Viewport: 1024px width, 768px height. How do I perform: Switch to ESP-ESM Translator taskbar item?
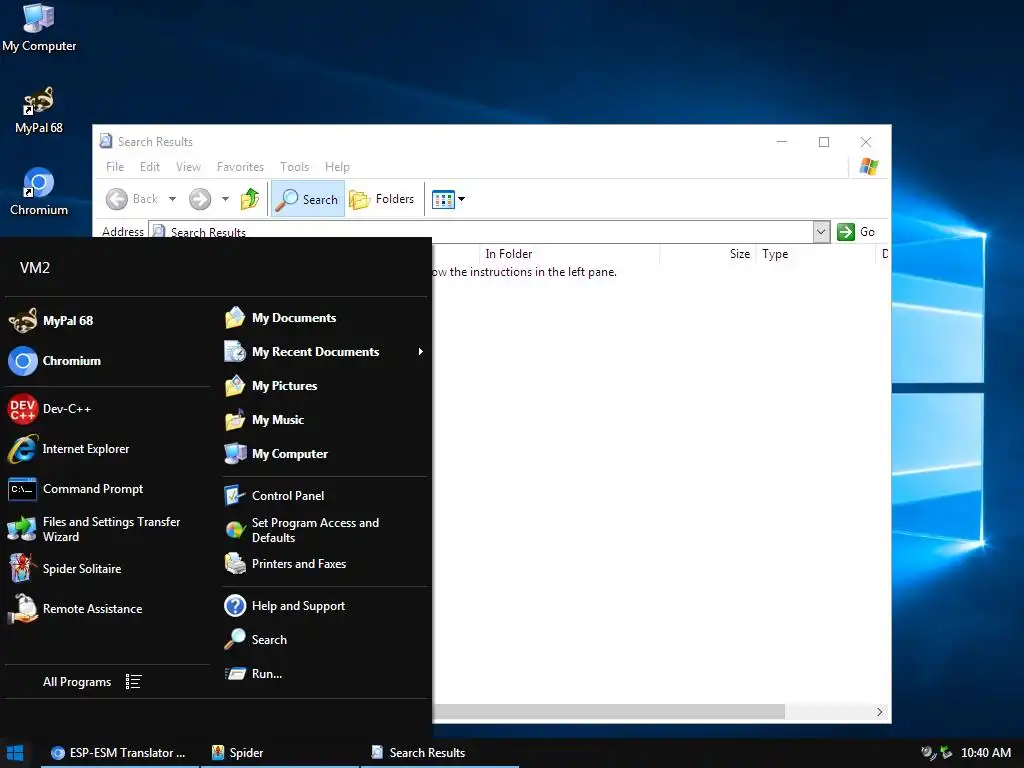point(119,753)
